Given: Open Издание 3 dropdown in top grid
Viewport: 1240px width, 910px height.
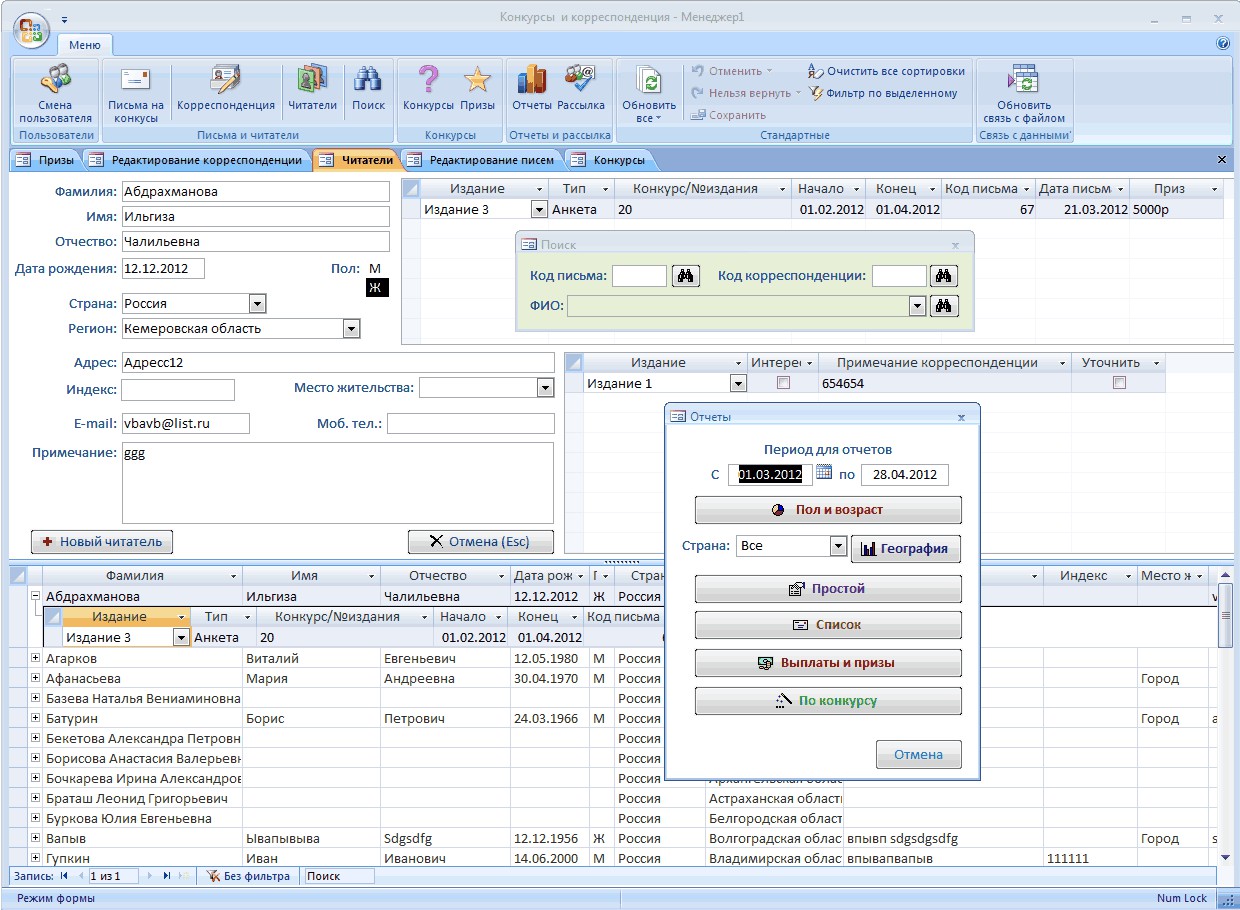Looking at the screenshot, I should 539,210.
